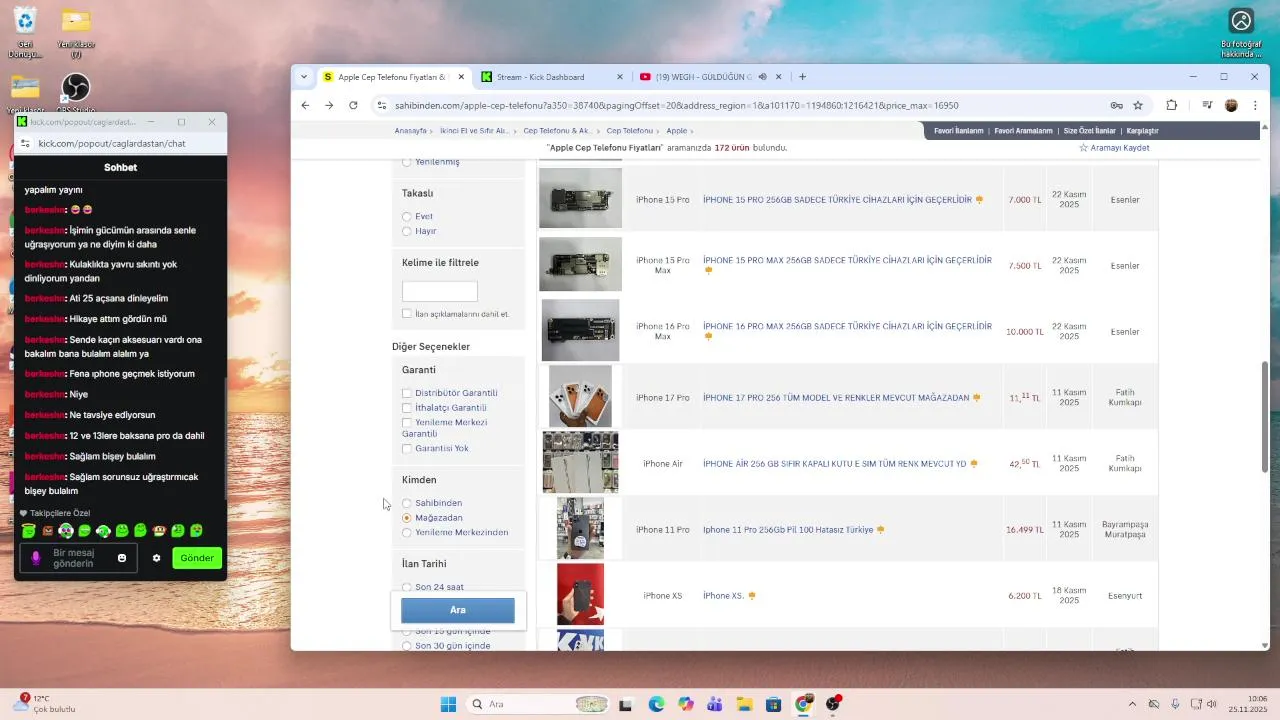1280x720 pixels.
Task: Open iPhone 17 Pro 256 listing link
Action: 836,398
